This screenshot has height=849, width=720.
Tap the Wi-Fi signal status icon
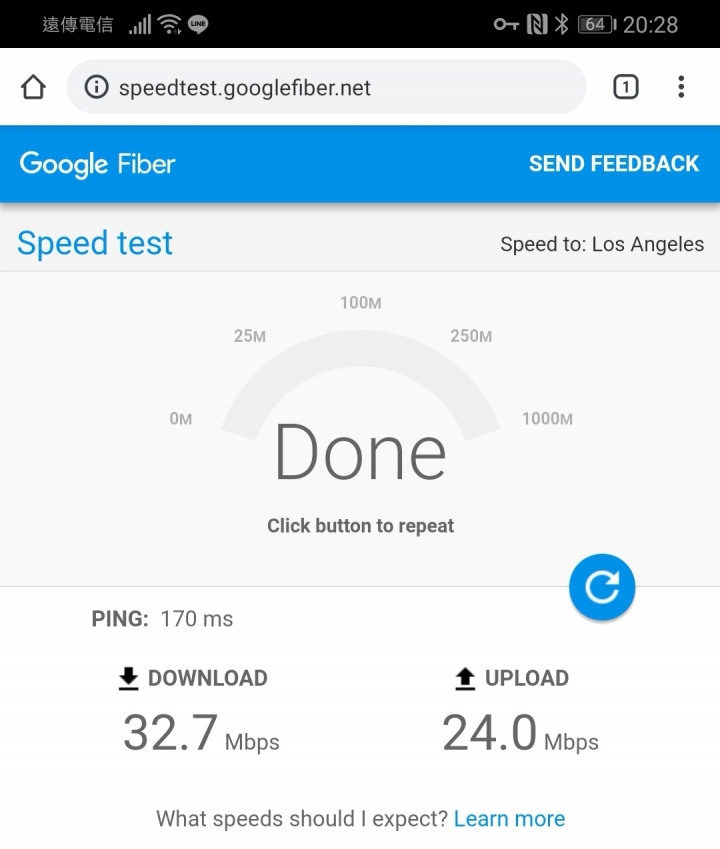pos(169,24)
